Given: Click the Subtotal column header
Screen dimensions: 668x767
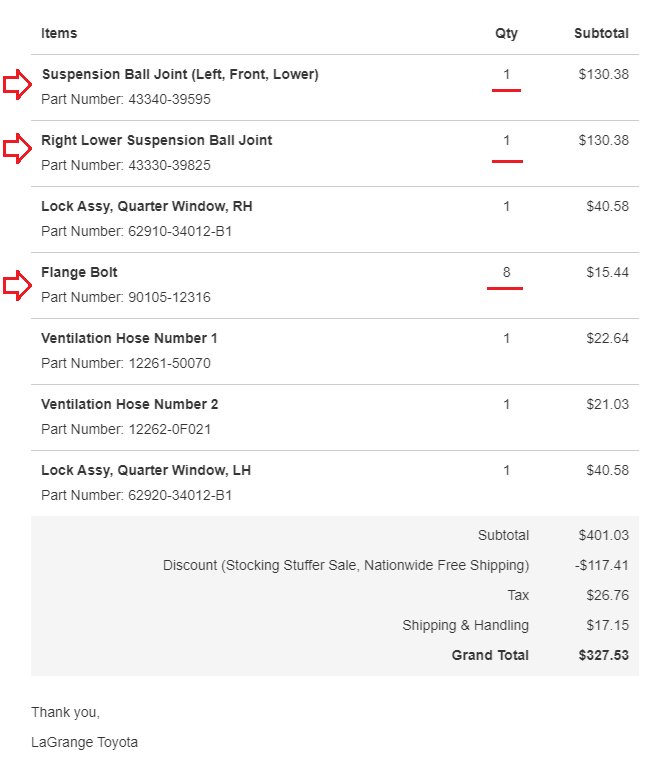Looking at the screenshot, I should pos(601,33).
